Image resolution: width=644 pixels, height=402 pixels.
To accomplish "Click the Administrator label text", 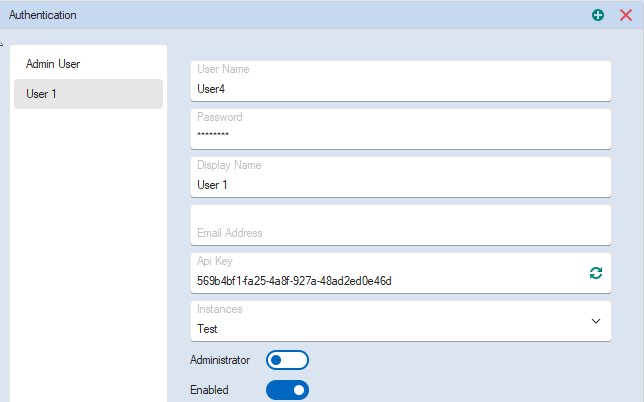I will (219, 360).
